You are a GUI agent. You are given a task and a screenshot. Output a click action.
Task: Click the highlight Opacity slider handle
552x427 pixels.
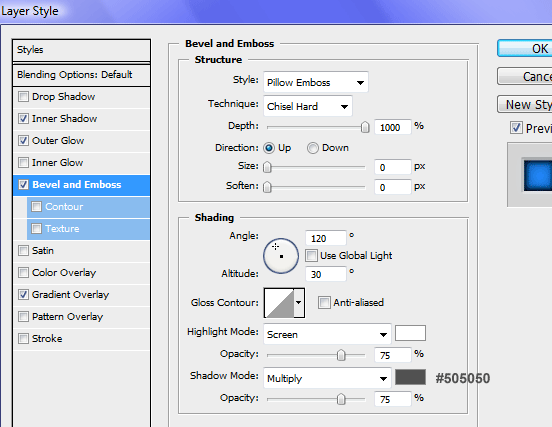[341, 355]
